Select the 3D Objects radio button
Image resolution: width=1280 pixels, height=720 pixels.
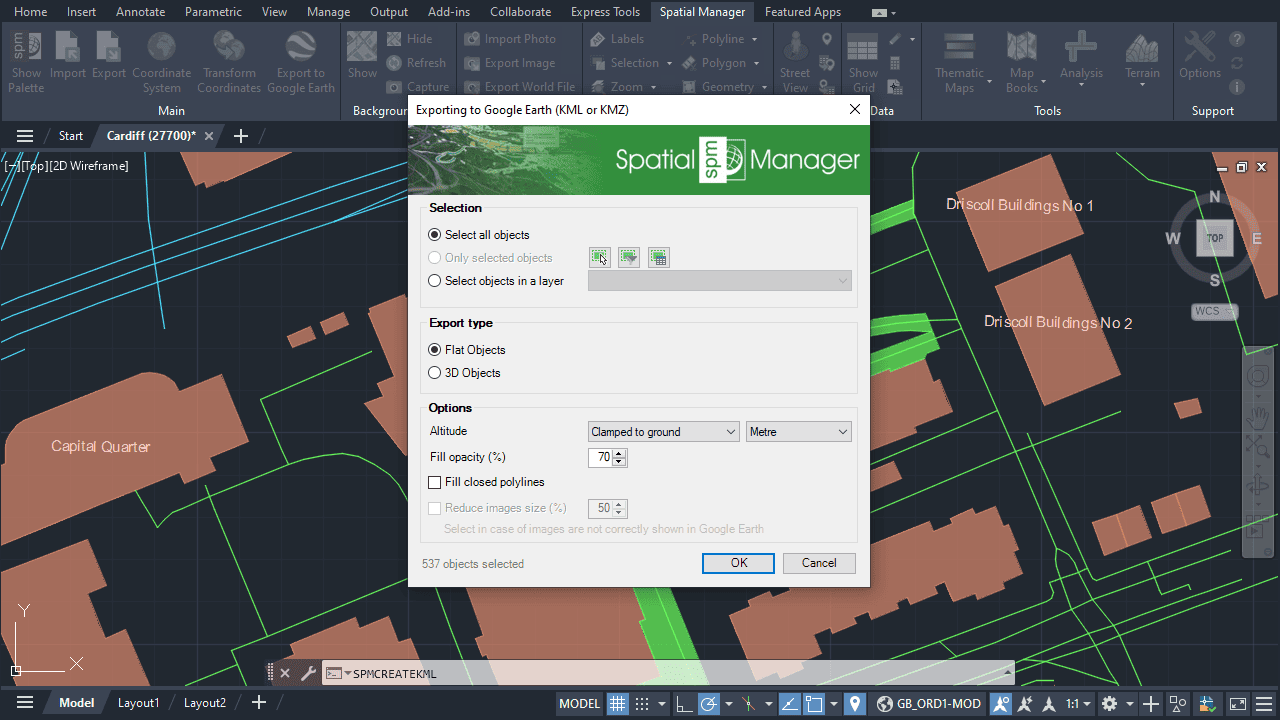coord(435,373)
